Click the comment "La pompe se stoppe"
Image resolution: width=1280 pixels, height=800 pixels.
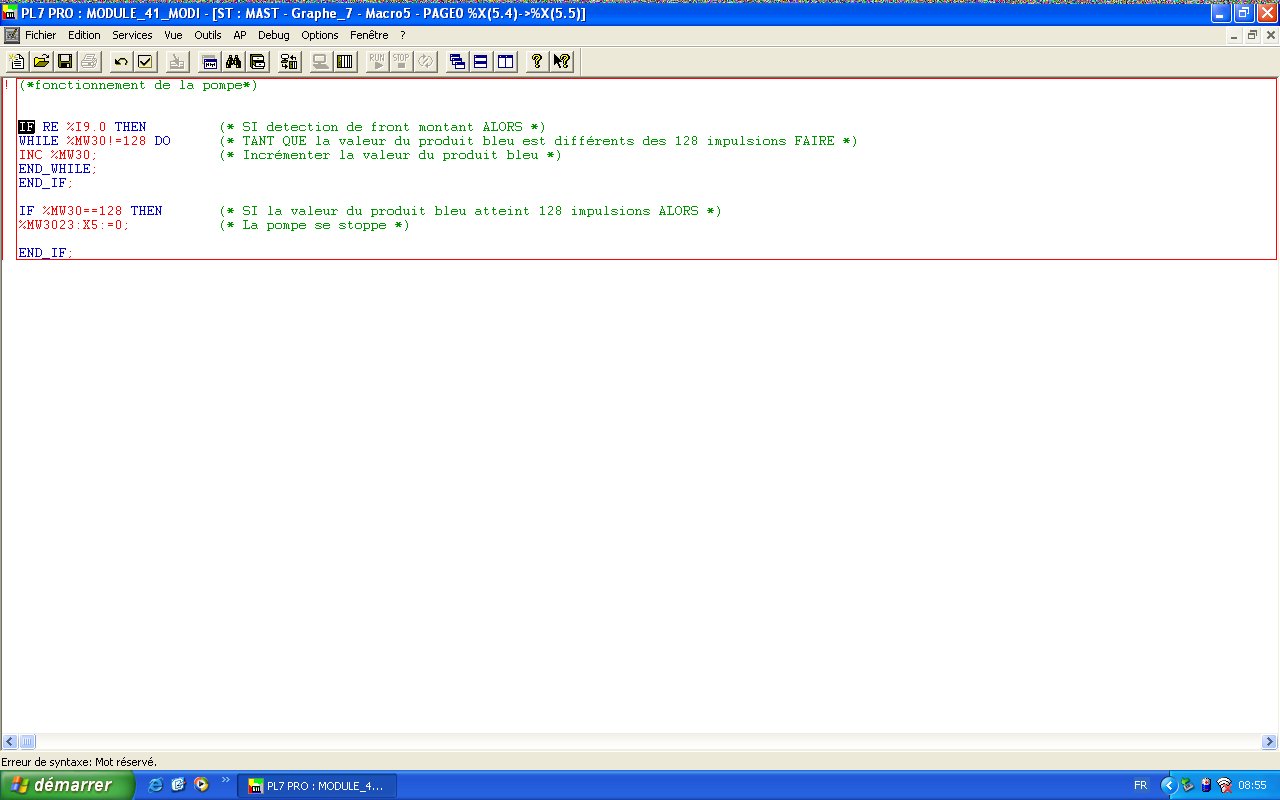(314, 225)
